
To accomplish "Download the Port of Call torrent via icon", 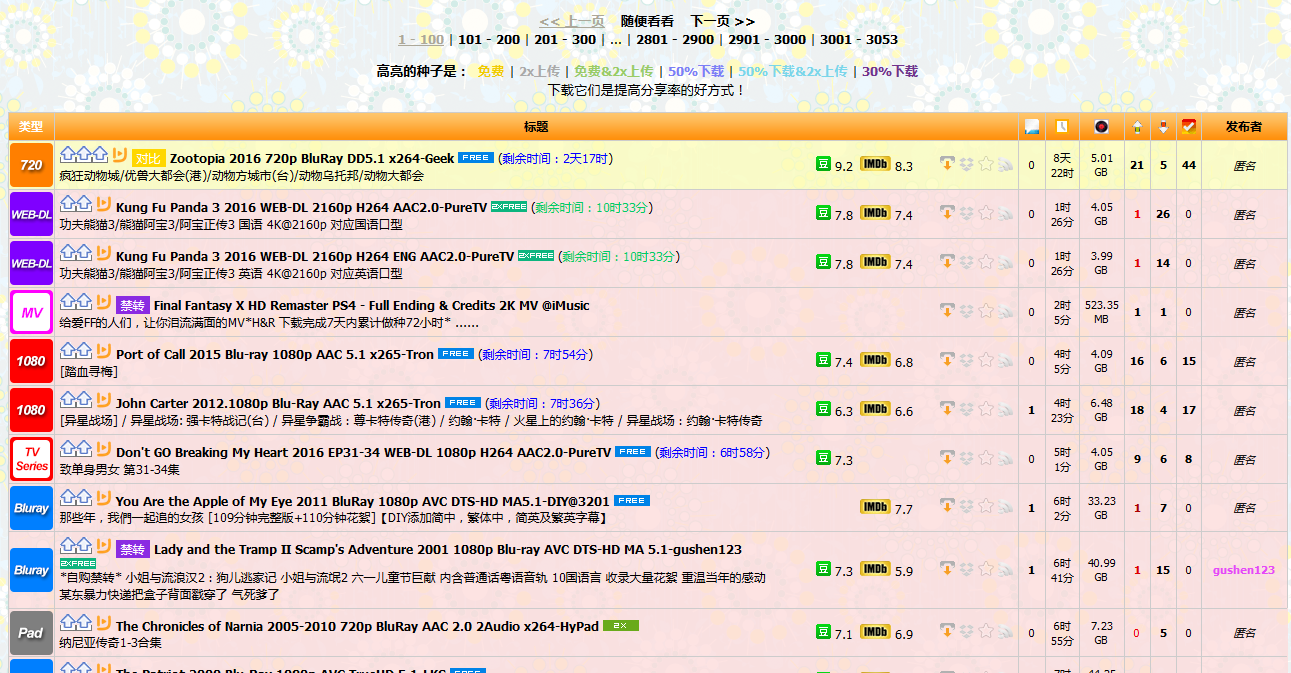I will coord(947,360).
